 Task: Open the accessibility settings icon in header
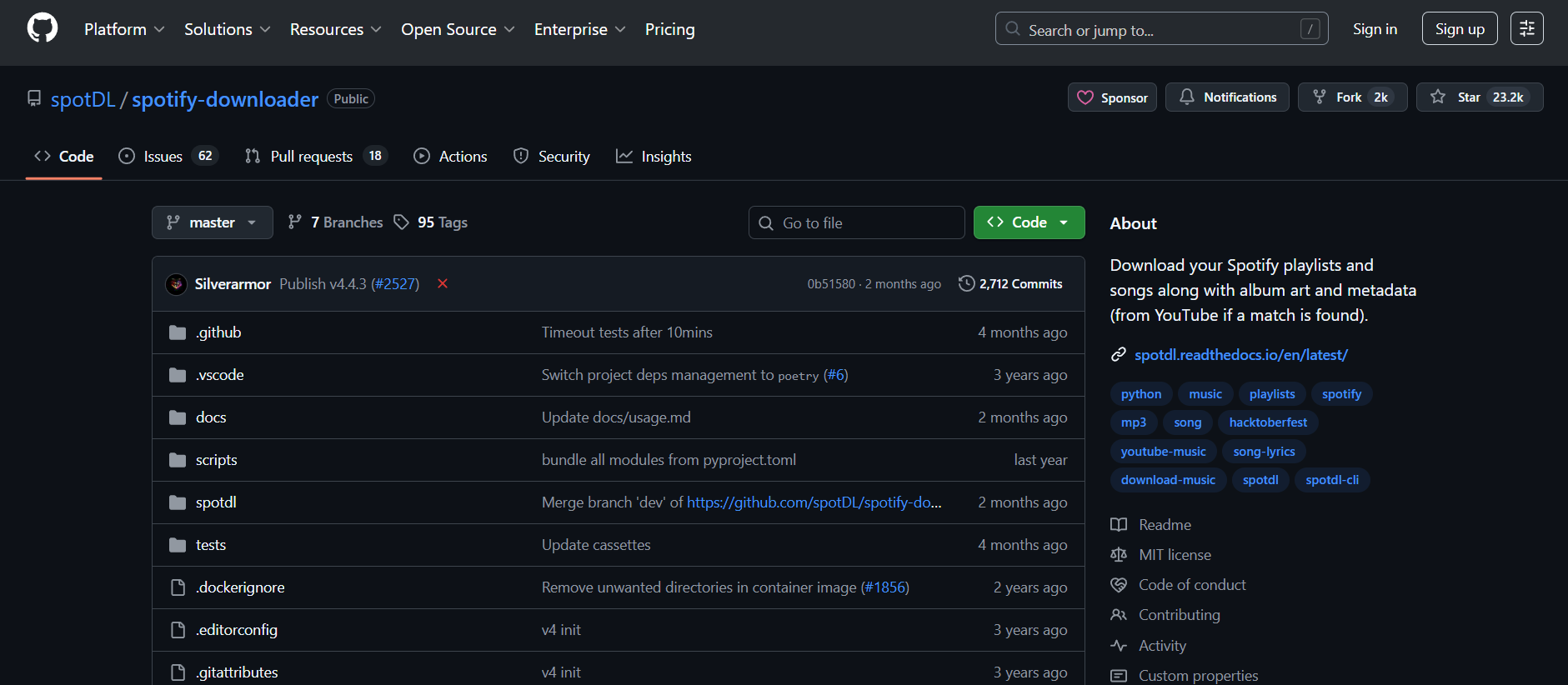pos(1526,28)
